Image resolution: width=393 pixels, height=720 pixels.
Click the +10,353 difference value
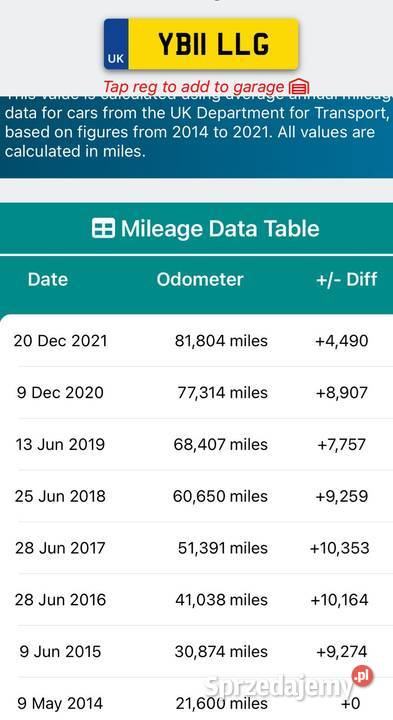(x=340, y=548)
